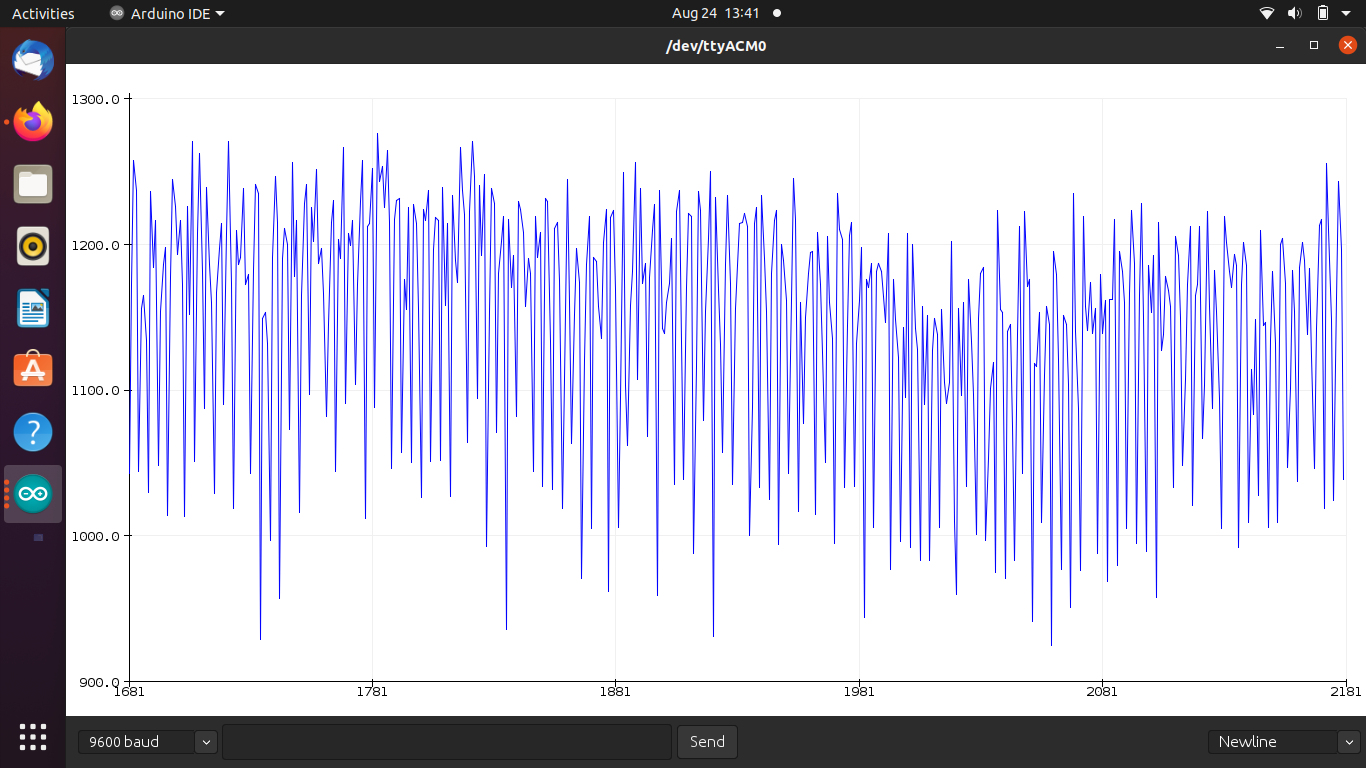This screenshot has width=1366, height=768.
Task: Click the serial message input field
Action: point(446,742)
